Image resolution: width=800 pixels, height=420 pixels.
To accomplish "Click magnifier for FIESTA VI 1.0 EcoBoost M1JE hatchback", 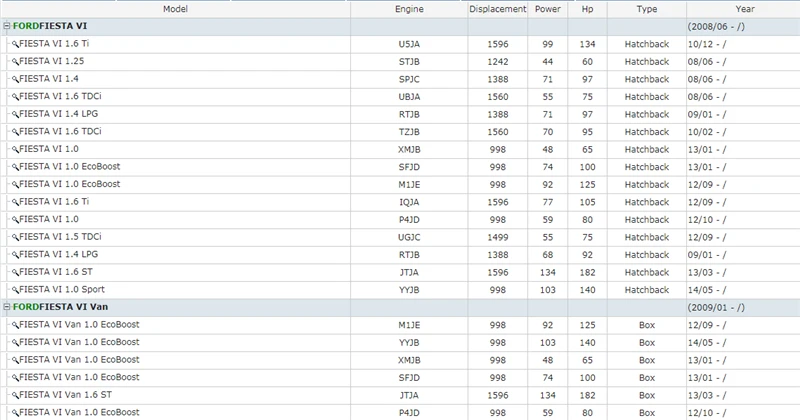I will point(15,185).
